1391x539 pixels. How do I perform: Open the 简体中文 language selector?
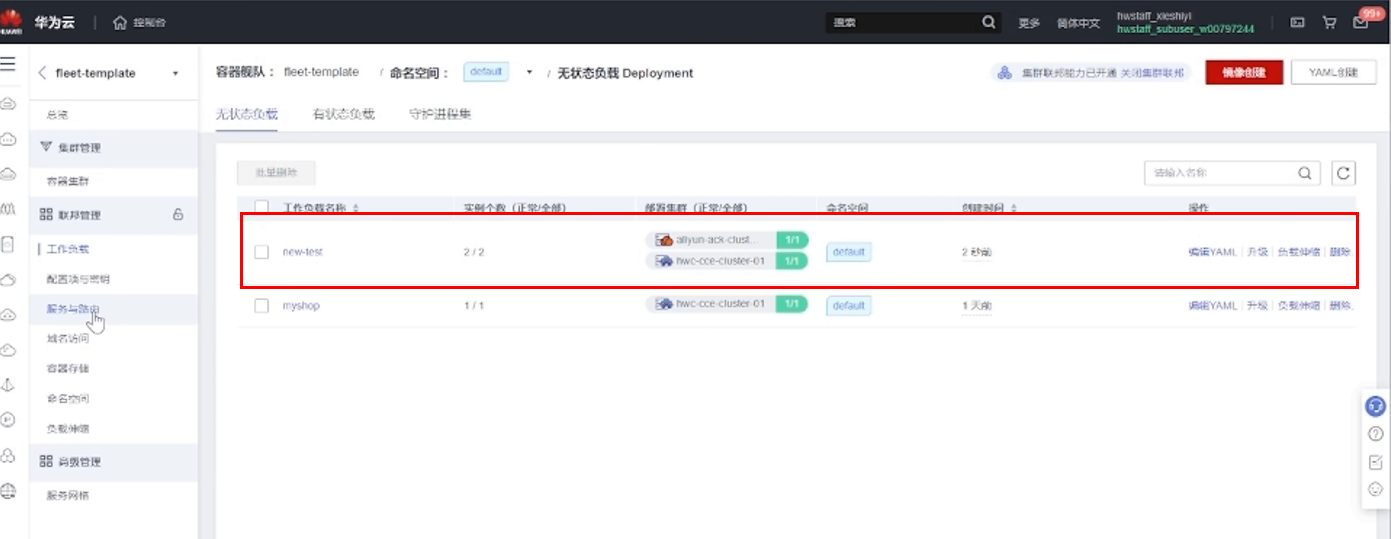pos(1078,23)
